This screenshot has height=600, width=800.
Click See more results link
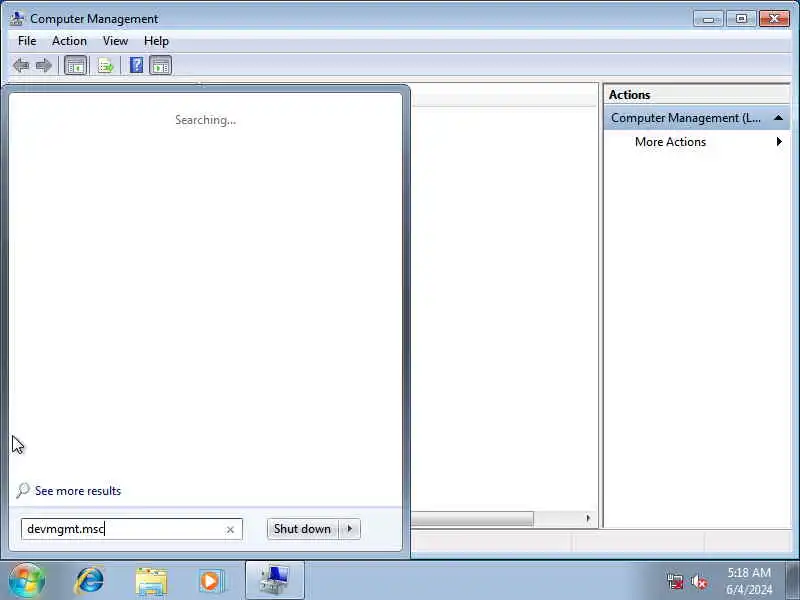point(78,491)
